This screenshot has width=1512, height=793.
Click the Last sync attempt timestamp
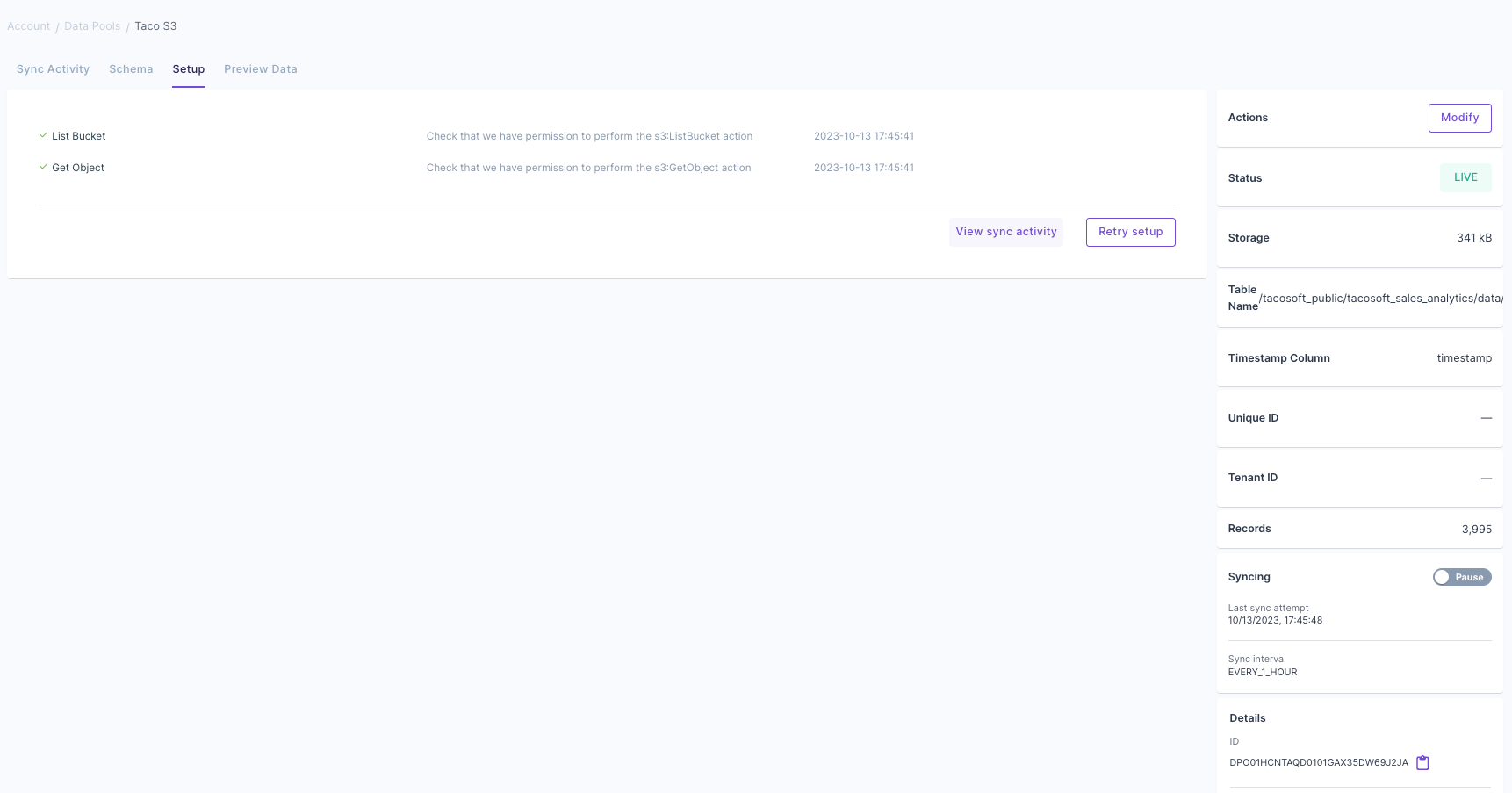[1275, 620]
